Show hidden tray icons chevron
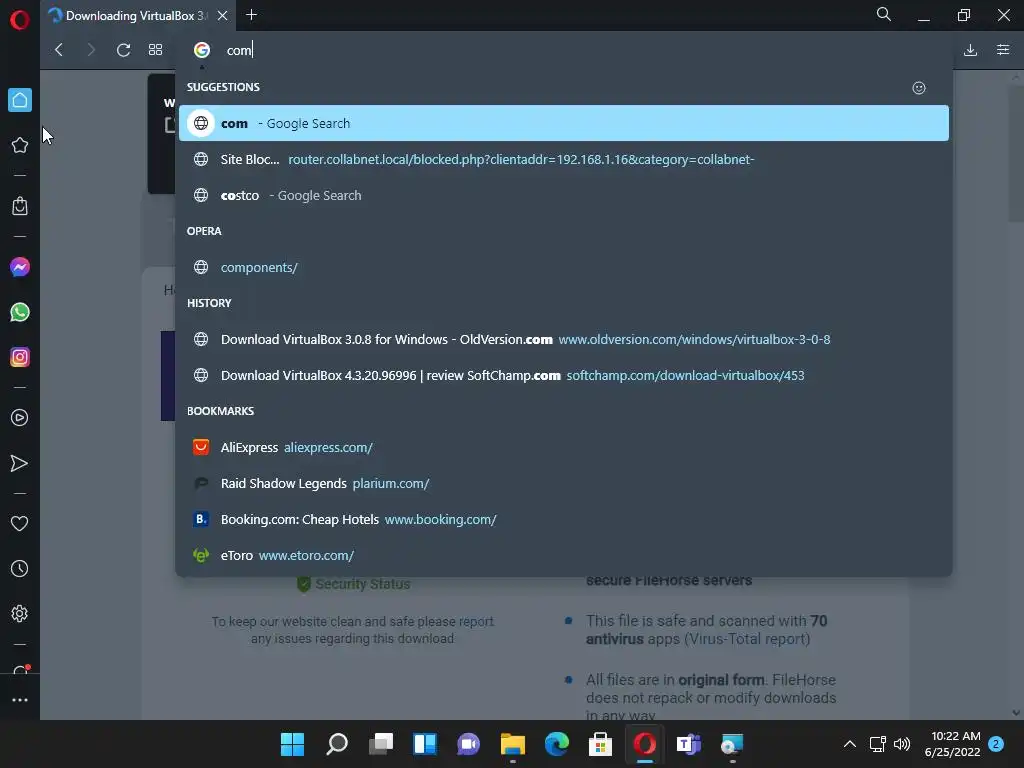Viewport: 1024px width, 768px height. [850, 744]
